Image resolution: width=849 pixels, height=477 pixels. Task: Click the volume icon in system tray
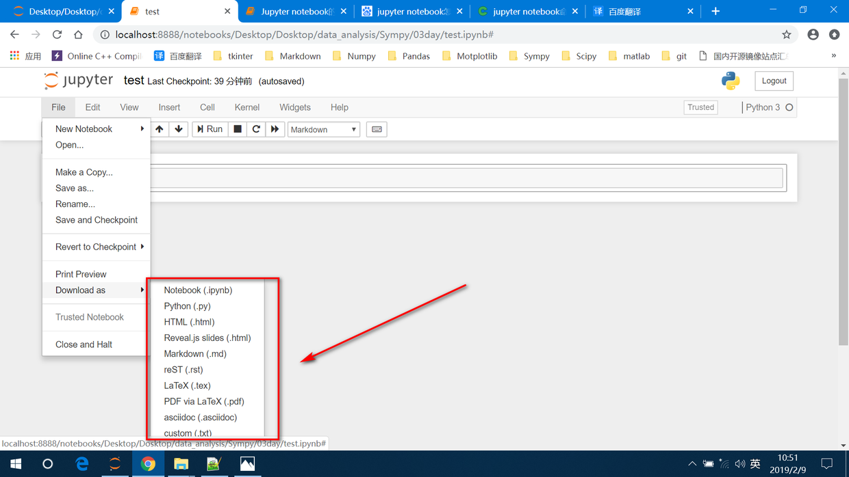pyautogui.click(x=740, y=464)
